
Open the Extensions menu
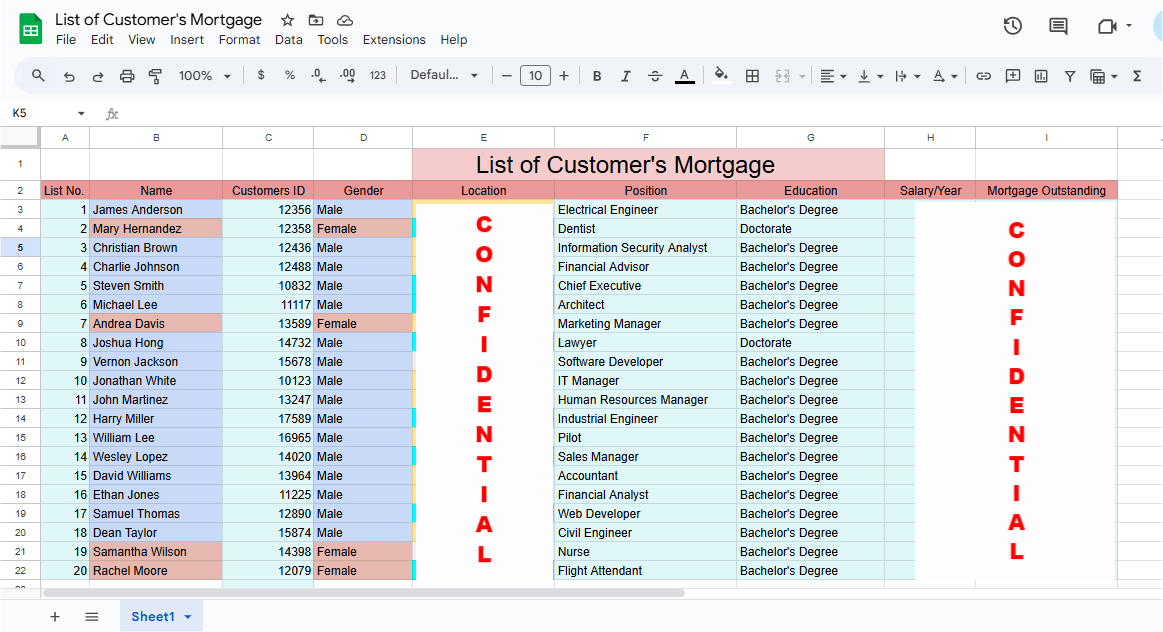pyautogui.click(x=394, y=40)
